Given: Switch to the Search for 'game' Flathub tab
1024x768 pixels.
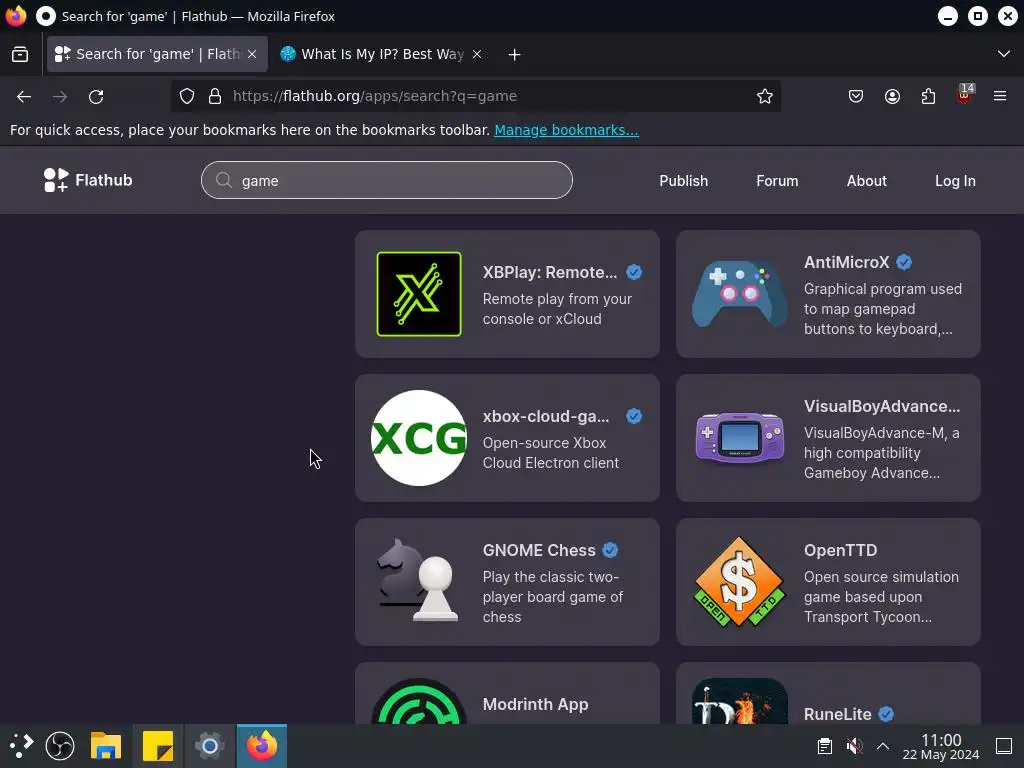Looking at the screenshot, I should click(x=157, y=54).
